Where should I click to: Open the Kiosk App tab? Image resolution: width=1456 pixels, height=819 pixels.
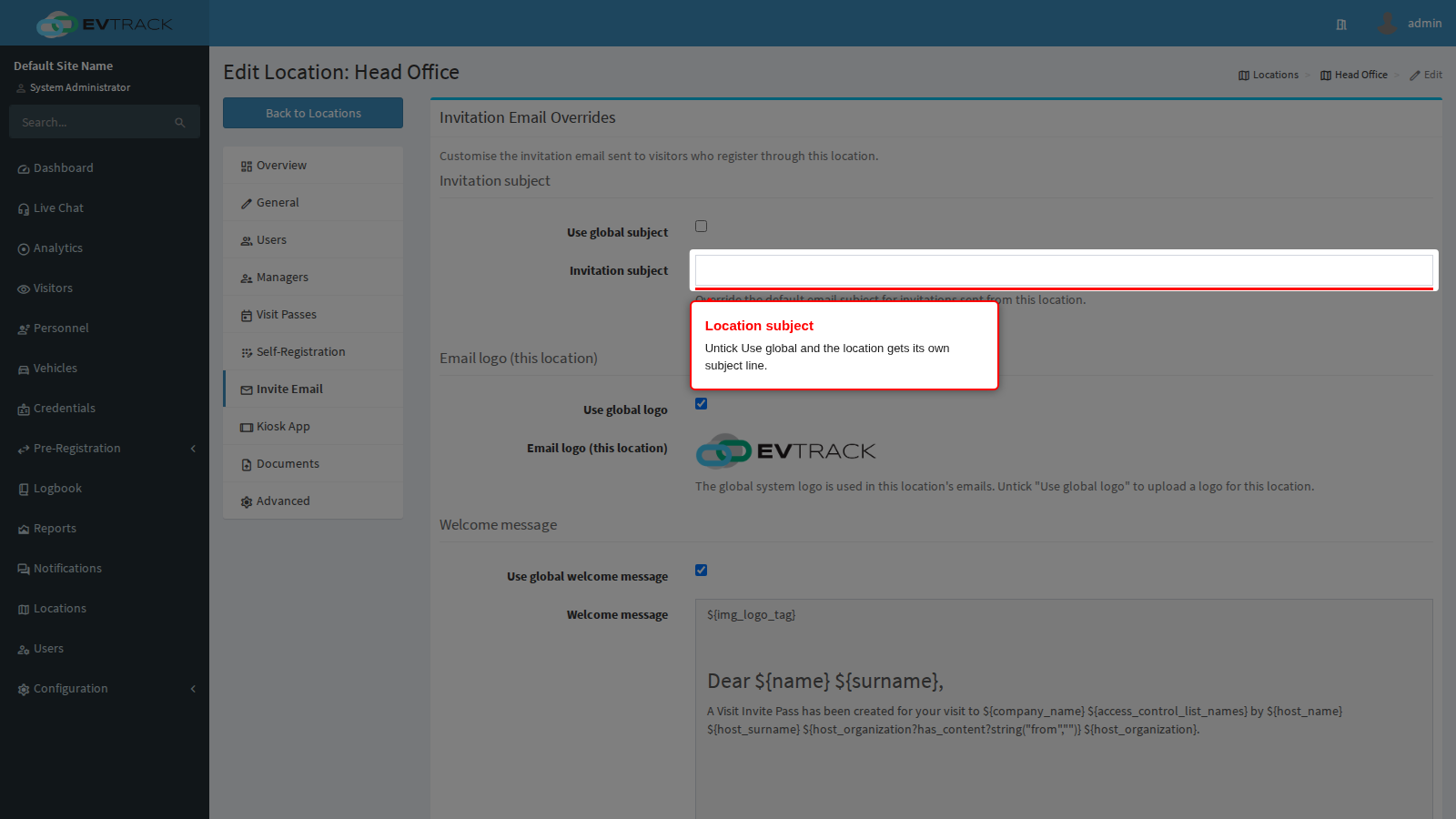tap(313, 427)
